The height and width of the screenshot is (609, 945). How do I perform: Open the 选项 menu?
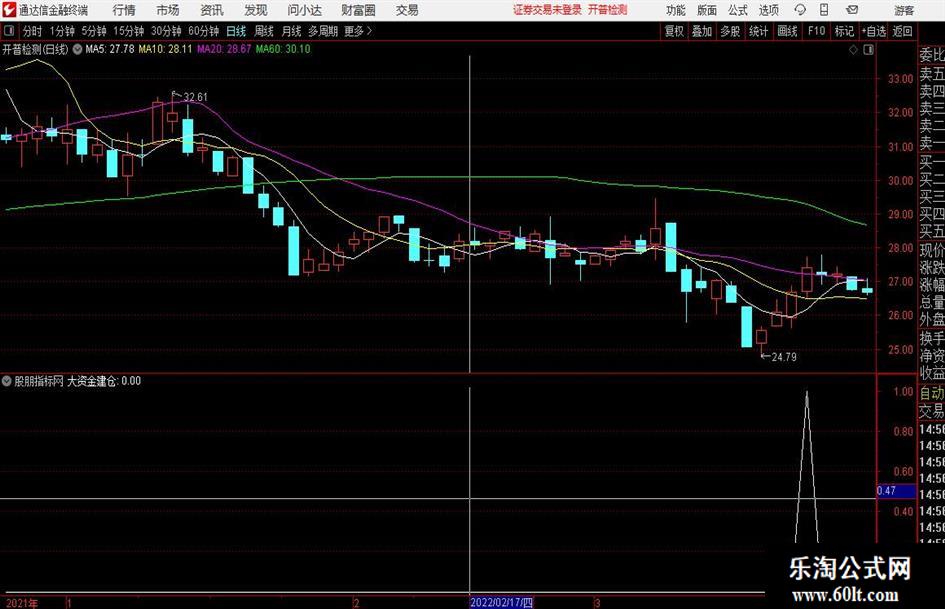768,10
